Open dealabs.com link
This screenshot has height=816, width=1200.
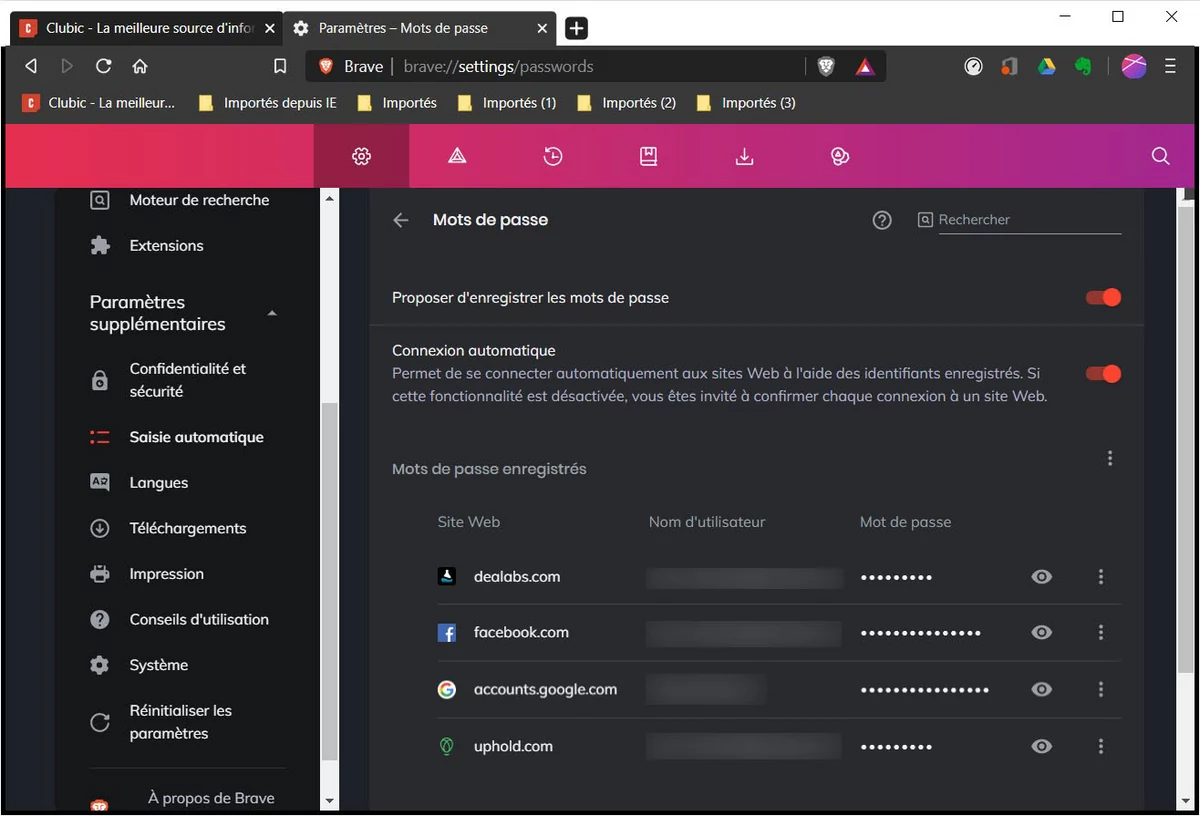tap(517, 576)
